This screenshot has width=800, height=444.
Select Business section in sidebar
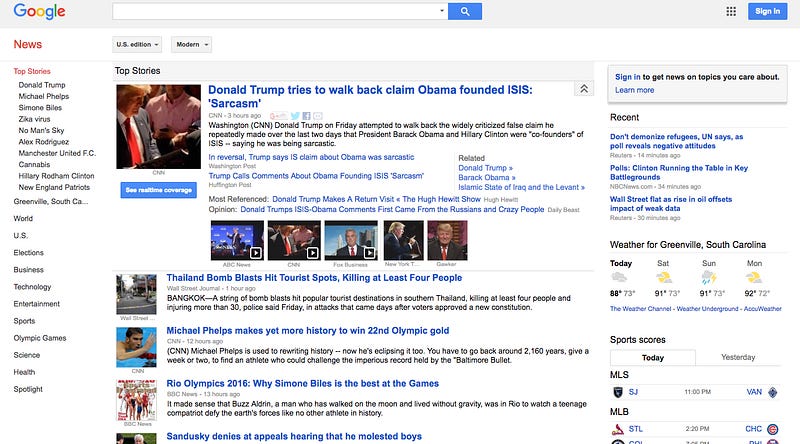29,269
